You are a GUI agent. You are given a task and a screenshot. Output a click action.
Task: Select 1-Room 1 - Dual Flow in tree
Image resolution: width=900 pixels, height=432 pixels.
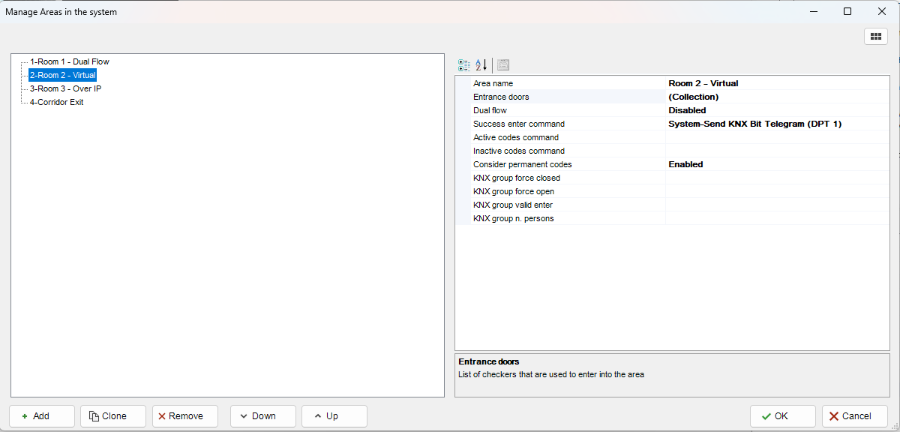(x=69, y=62)
